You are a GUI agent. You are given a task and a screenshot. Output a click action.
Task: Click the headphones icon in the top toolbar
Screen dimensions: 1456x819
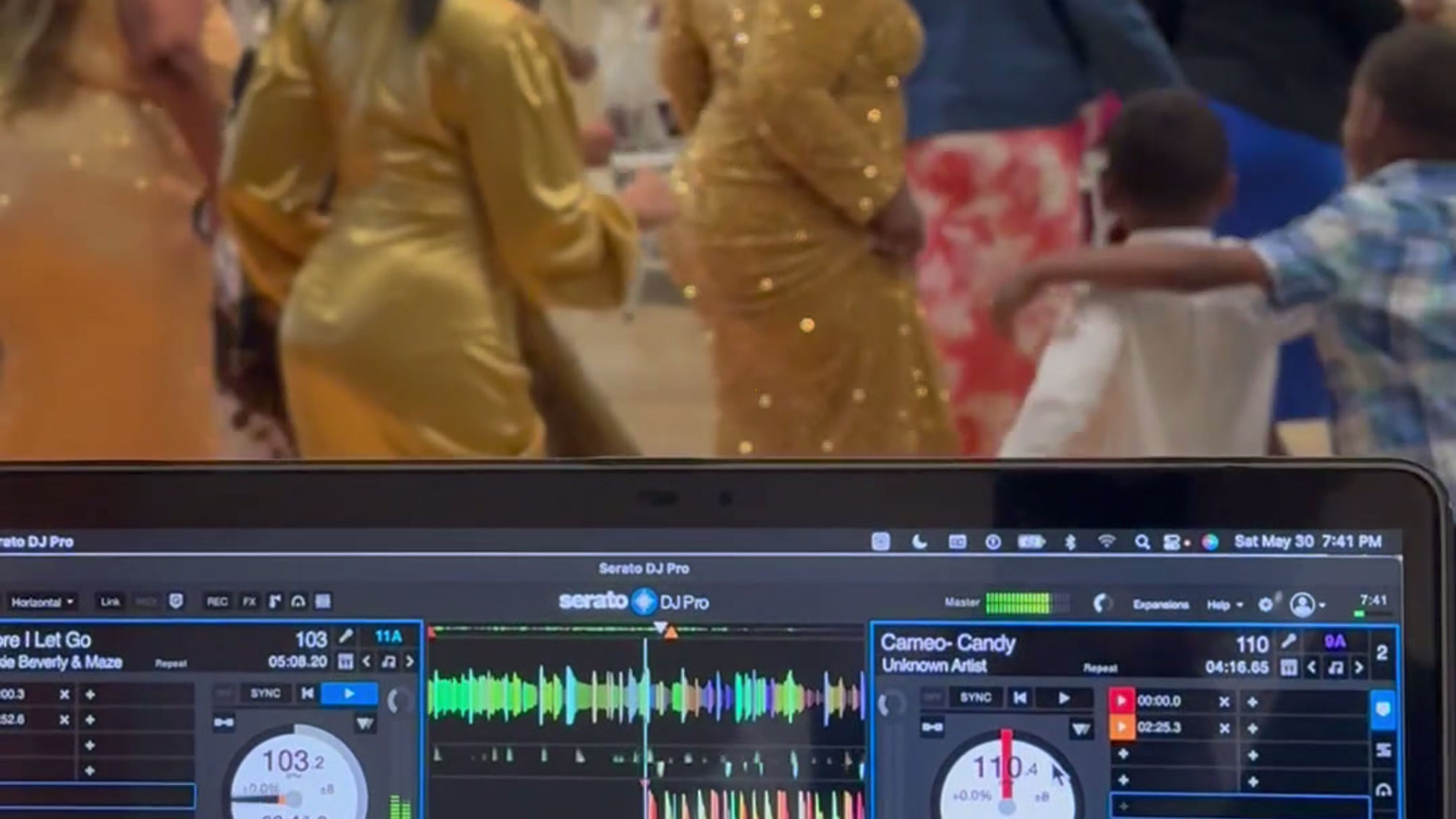click(x=298, y=602)
